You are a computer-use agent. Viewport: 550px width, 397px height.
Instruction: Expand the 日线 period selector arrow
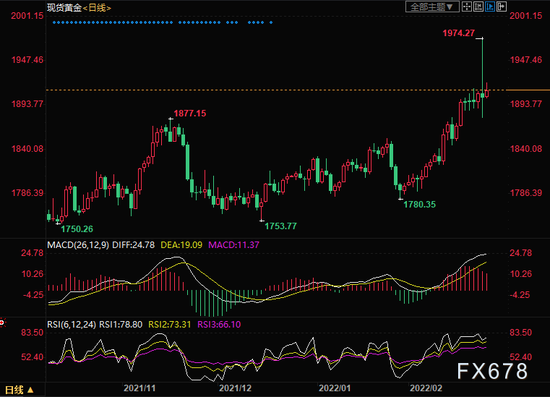pos(31,390)
